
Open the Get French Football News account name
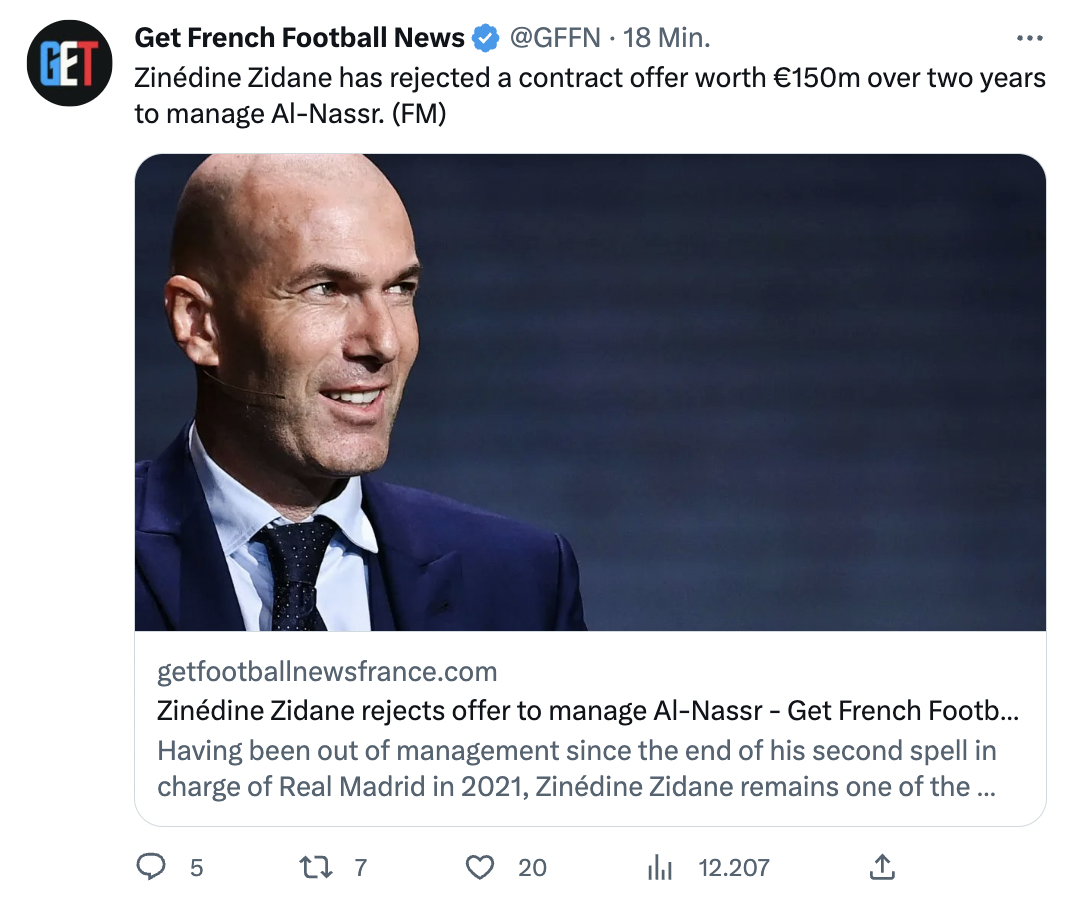[299, 38]
